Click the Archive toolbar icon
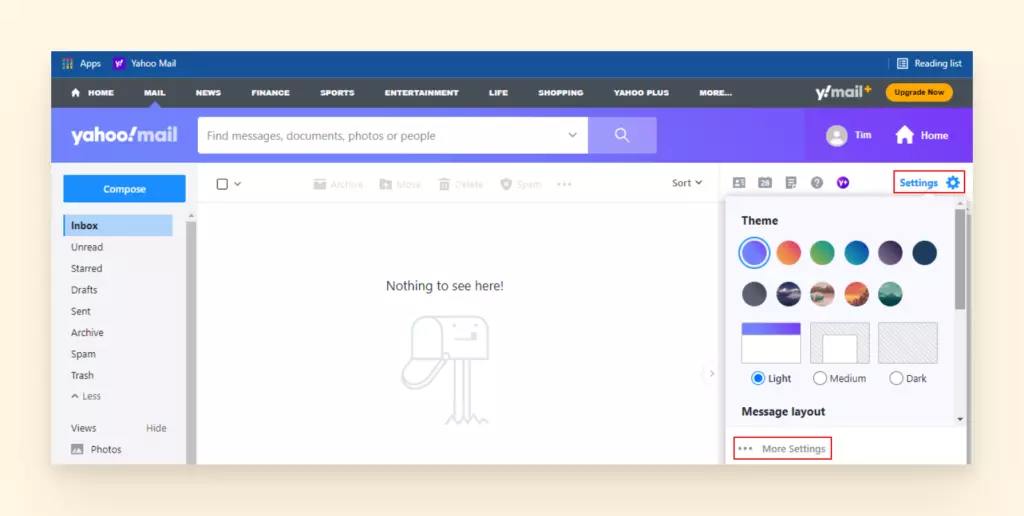The width and height of the screenshot is (1024, 516). pos(320,184)
